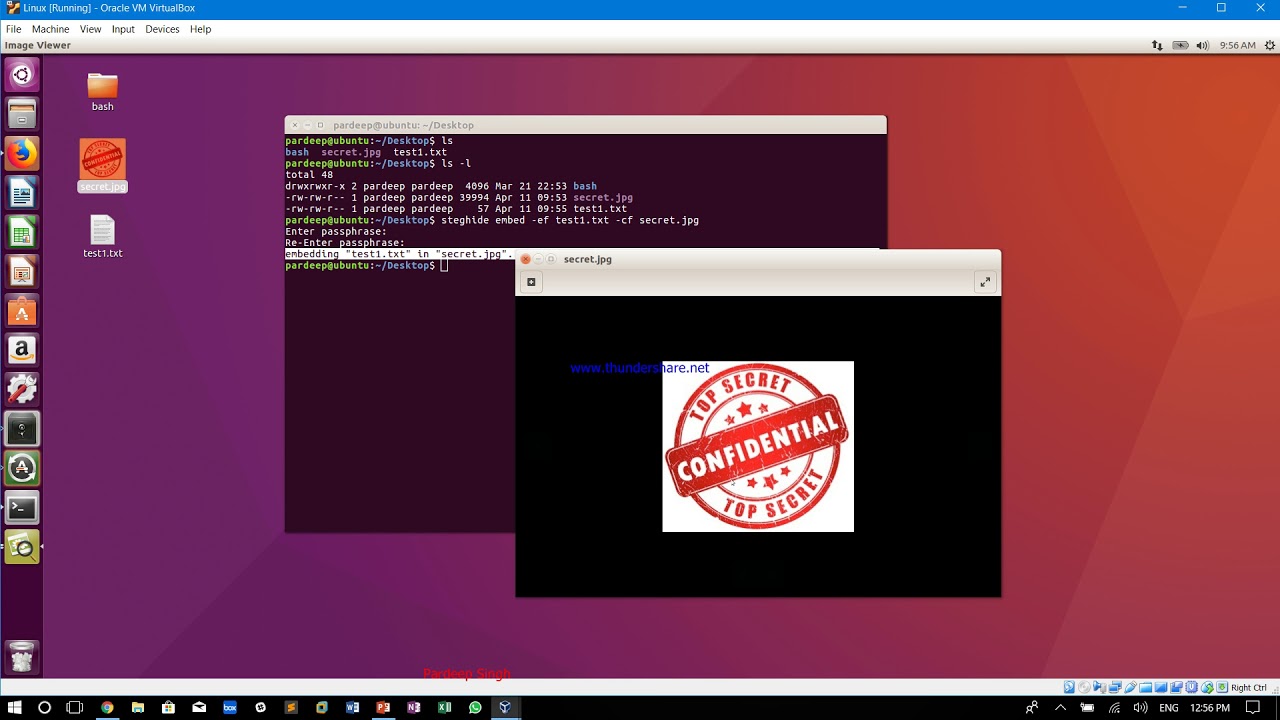The height and width of the screenshot is (720, 1280).
Task: Open VirtualBox Machine menu
Action: click(x=50, y=29)
